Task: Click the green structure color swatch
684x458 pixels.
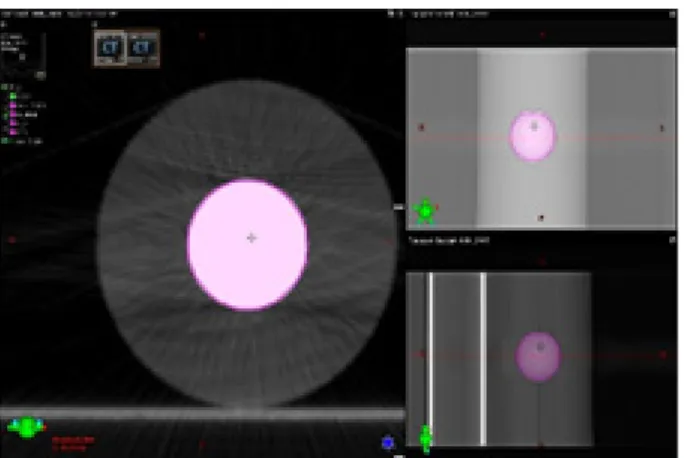Action: pyautogui.click(x=13, y=96)
